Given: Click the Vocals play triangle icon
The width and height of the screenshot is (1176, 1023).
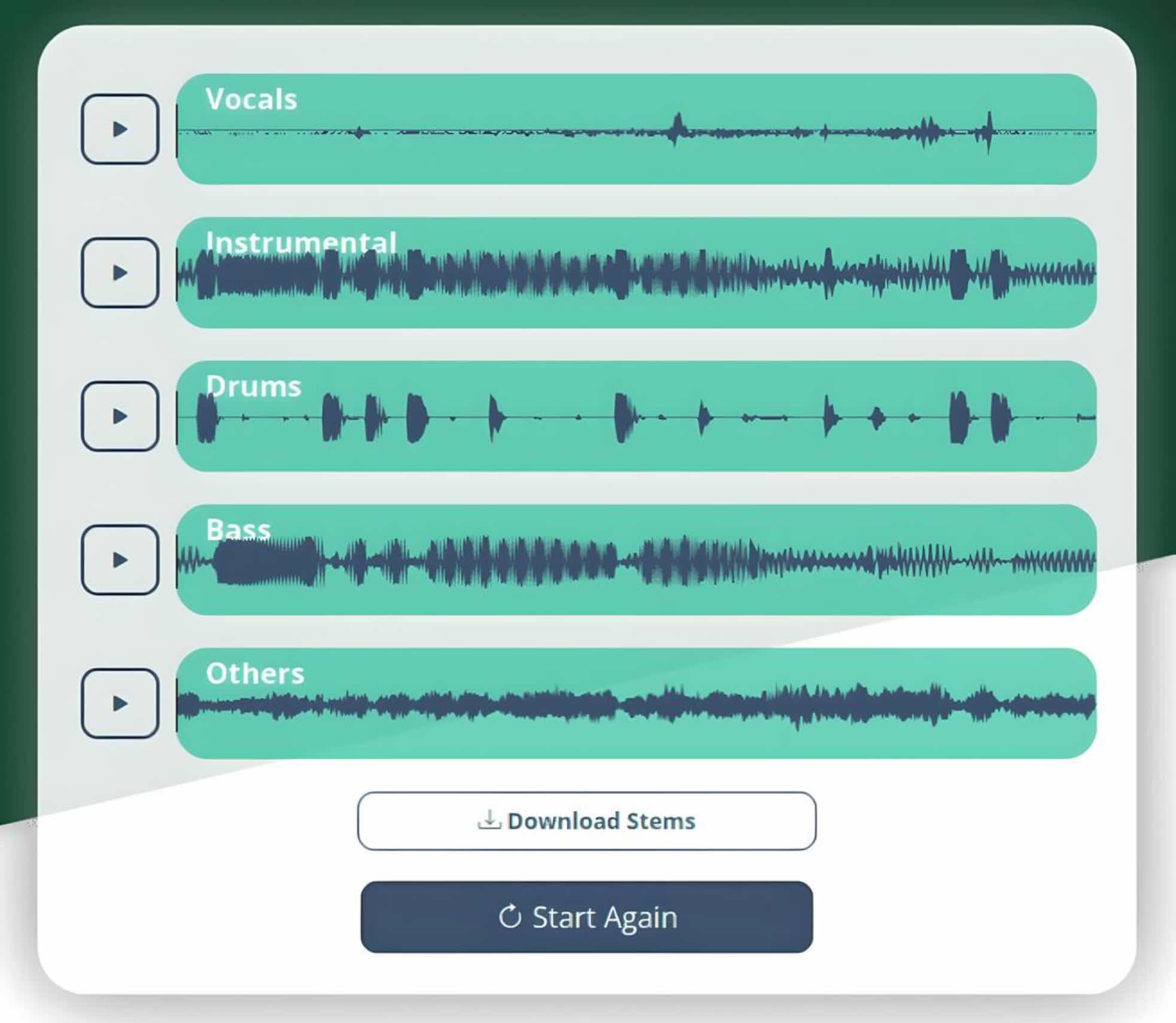Looking at the screenshot, I should click(120, 128).
